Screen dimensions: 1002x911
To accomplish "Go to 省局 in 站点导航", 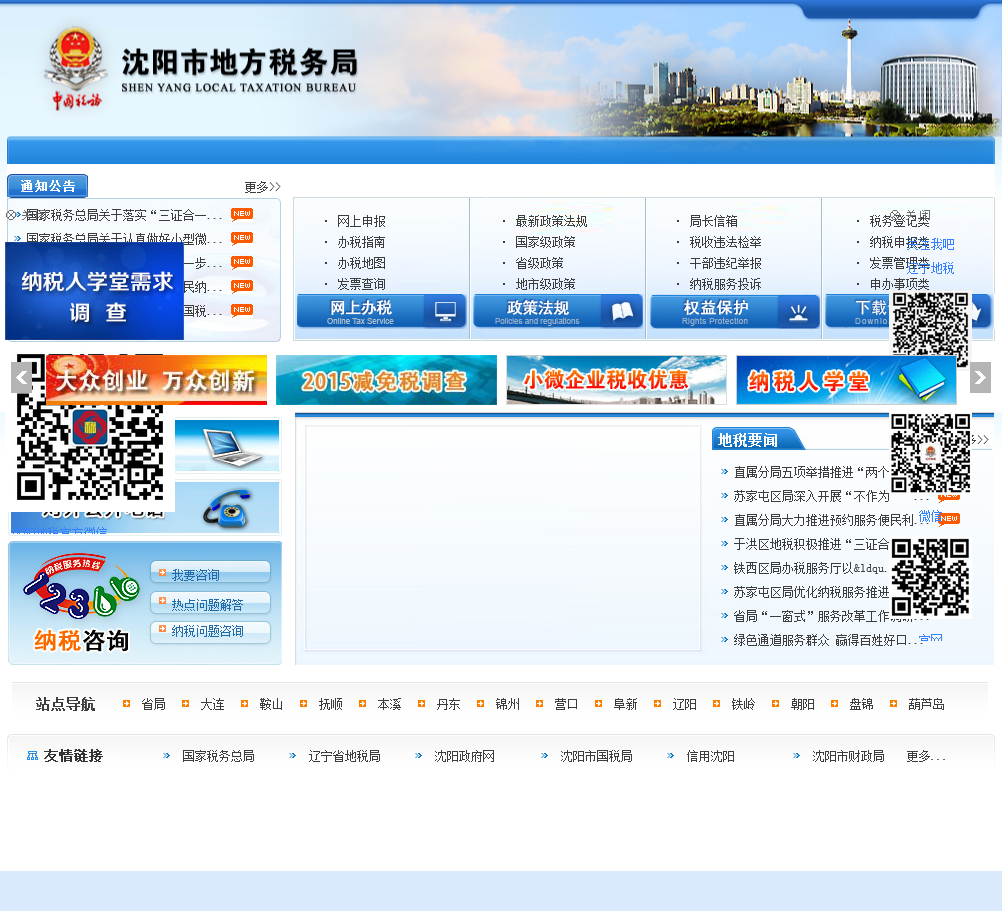I will 153,704.
